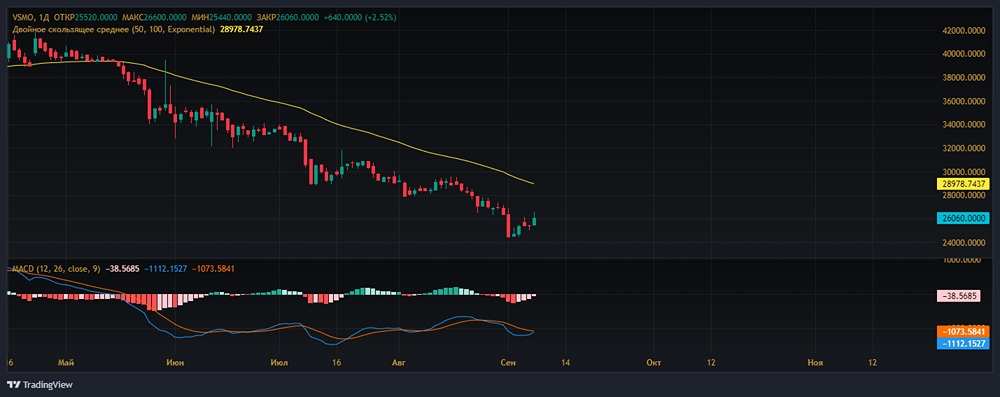Click the 14 date label after Сен
Viewport: 1000px width, 397px height.
(x=566, y=363)
